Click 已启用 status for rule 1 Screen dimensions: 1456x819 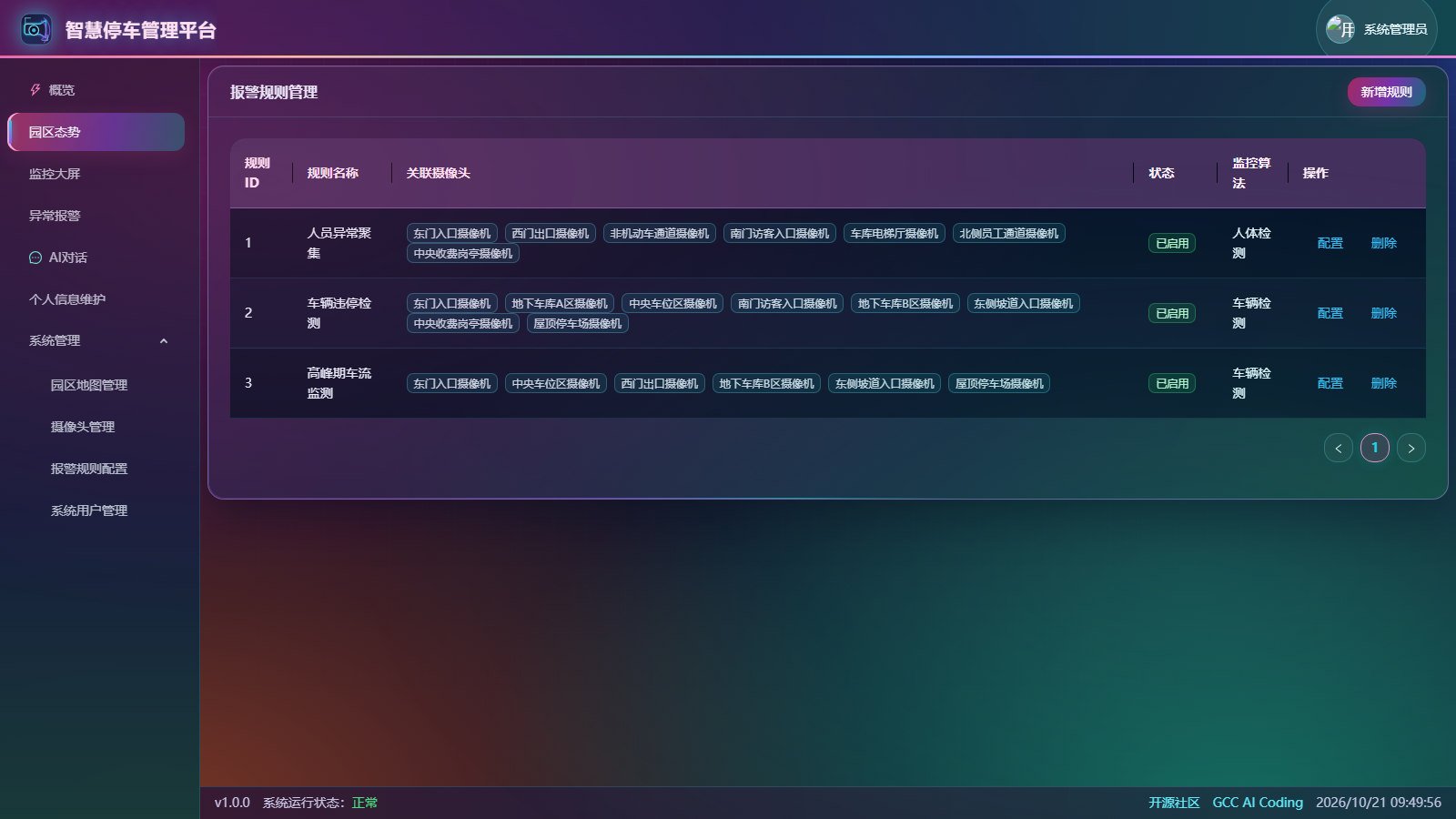click(x=1172, y=243)
